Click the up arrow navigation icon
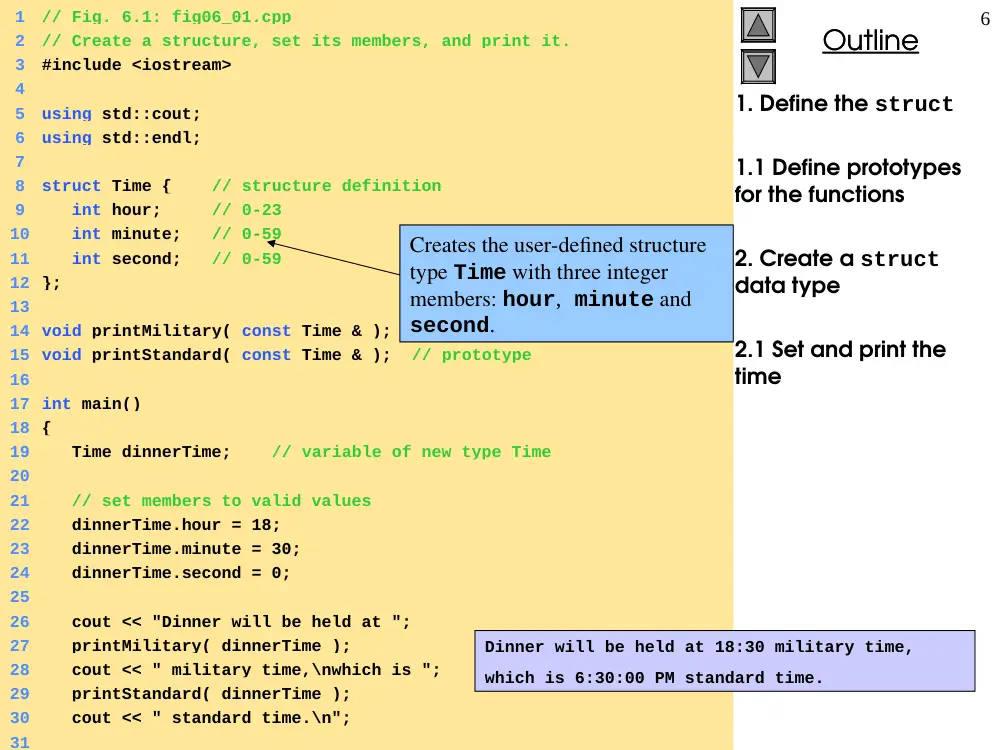1000x750 pixels. pos(758,25)
